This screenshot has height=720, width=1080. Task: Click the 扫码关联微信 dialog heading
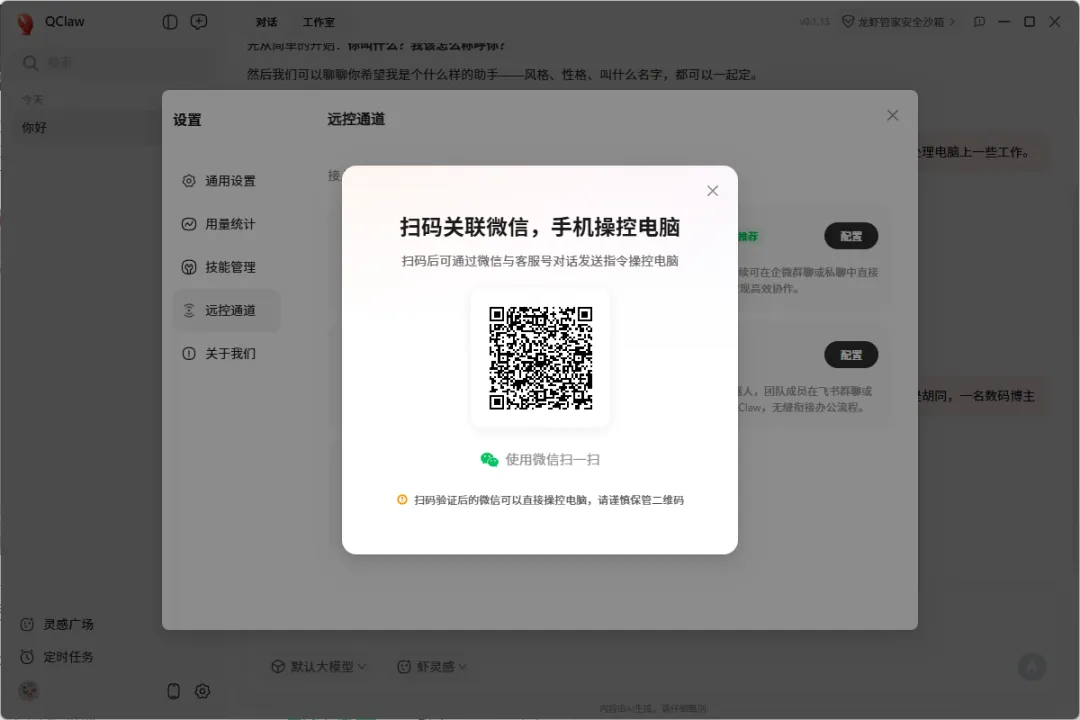[540, 227]
